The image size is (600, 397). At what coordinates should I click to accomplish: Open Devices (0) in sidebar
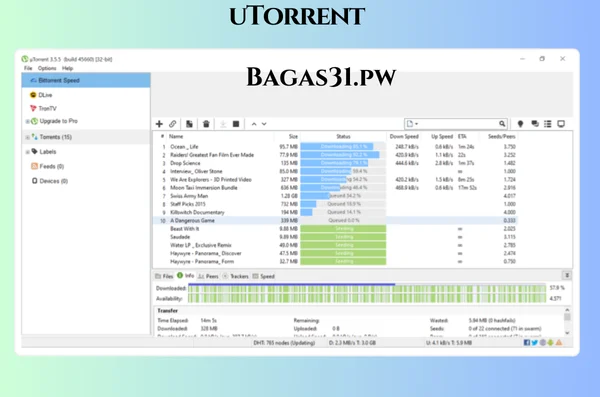(x=50, y=181)
